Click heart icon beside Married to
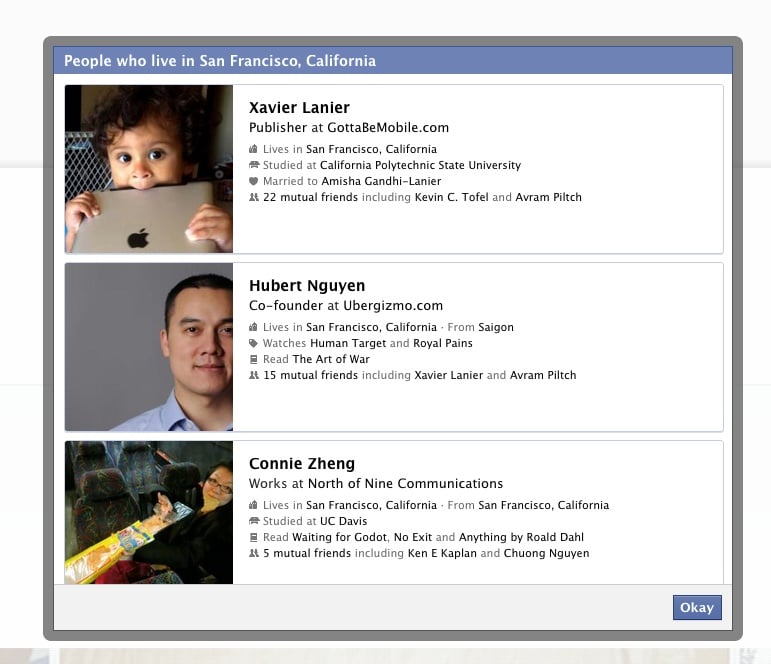Viewport: 771px width, 664px height. click(x=253, y=181)
